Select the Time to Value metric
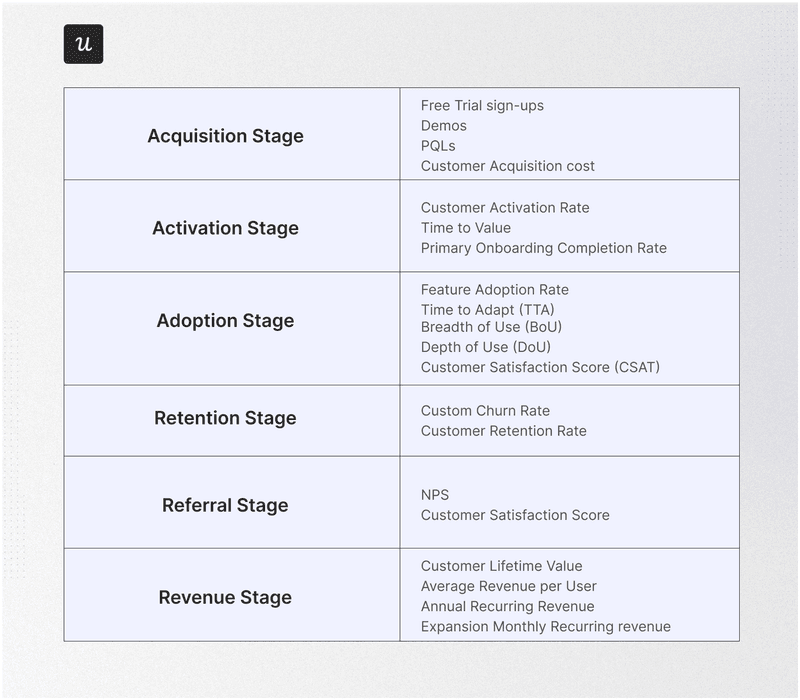This screenshot has height=700, width=800. [x=466, y=228]
